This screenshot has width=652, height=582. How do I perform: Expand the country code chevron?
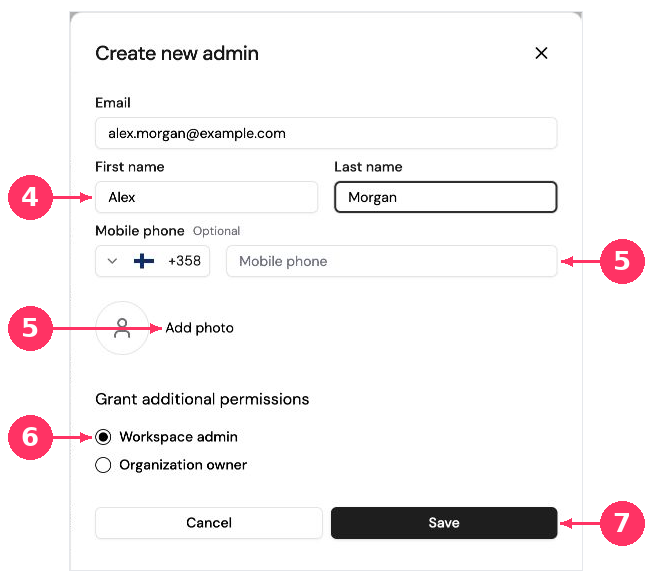112,261
